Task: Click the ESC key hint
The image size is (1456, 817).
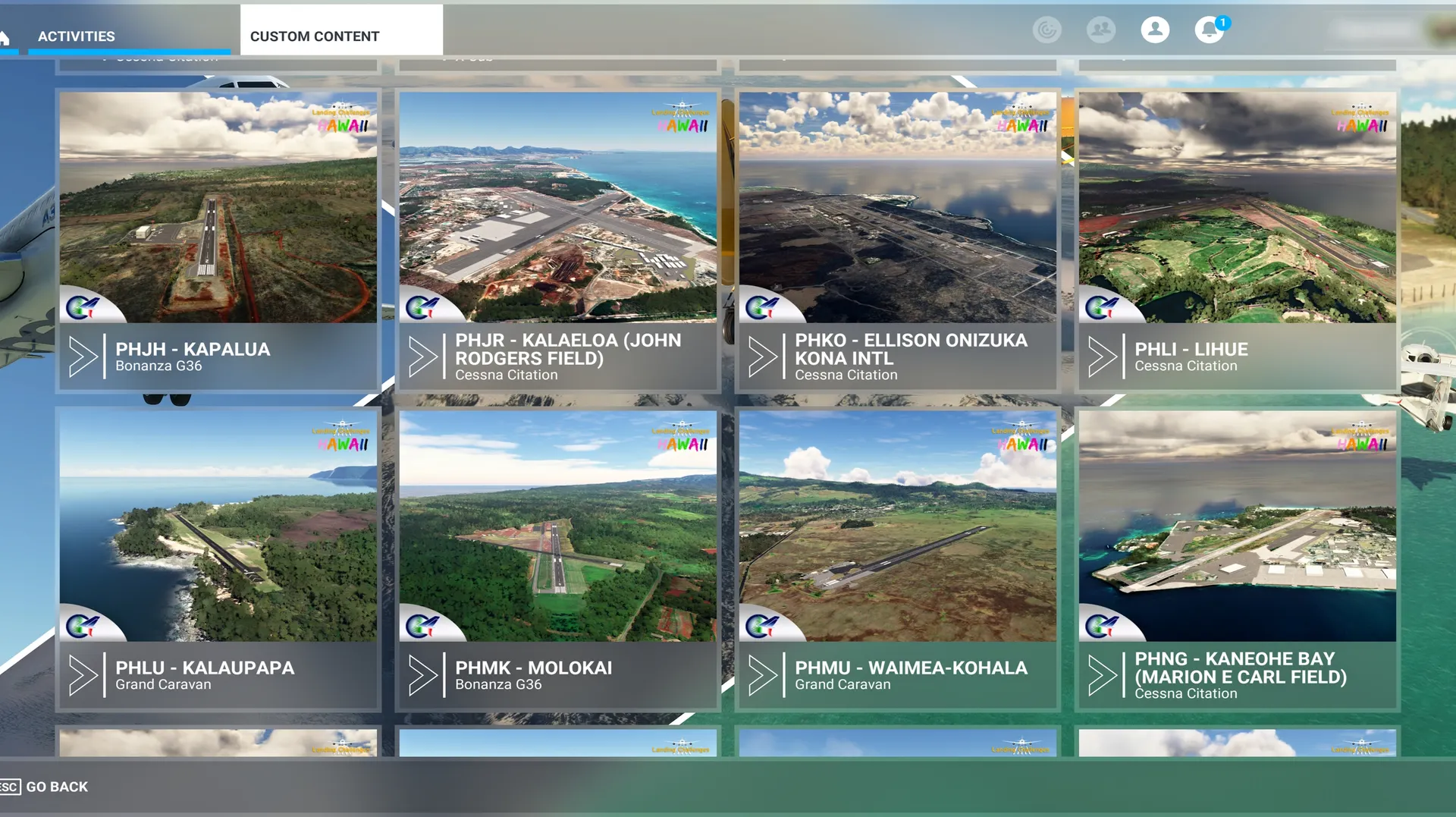Action: (9, 787)
